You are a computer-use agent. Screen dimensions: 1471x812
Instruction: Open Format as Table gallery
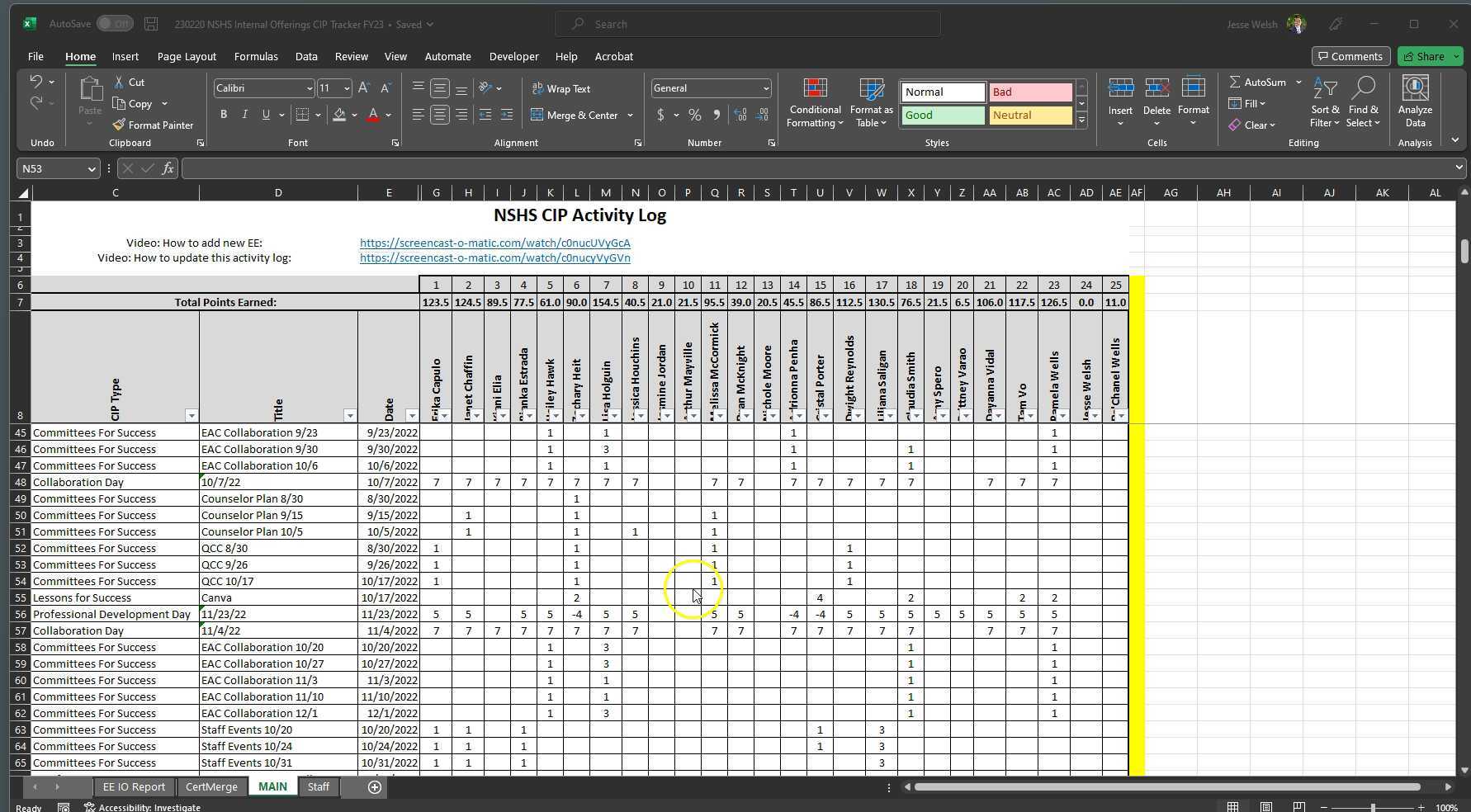871,103
